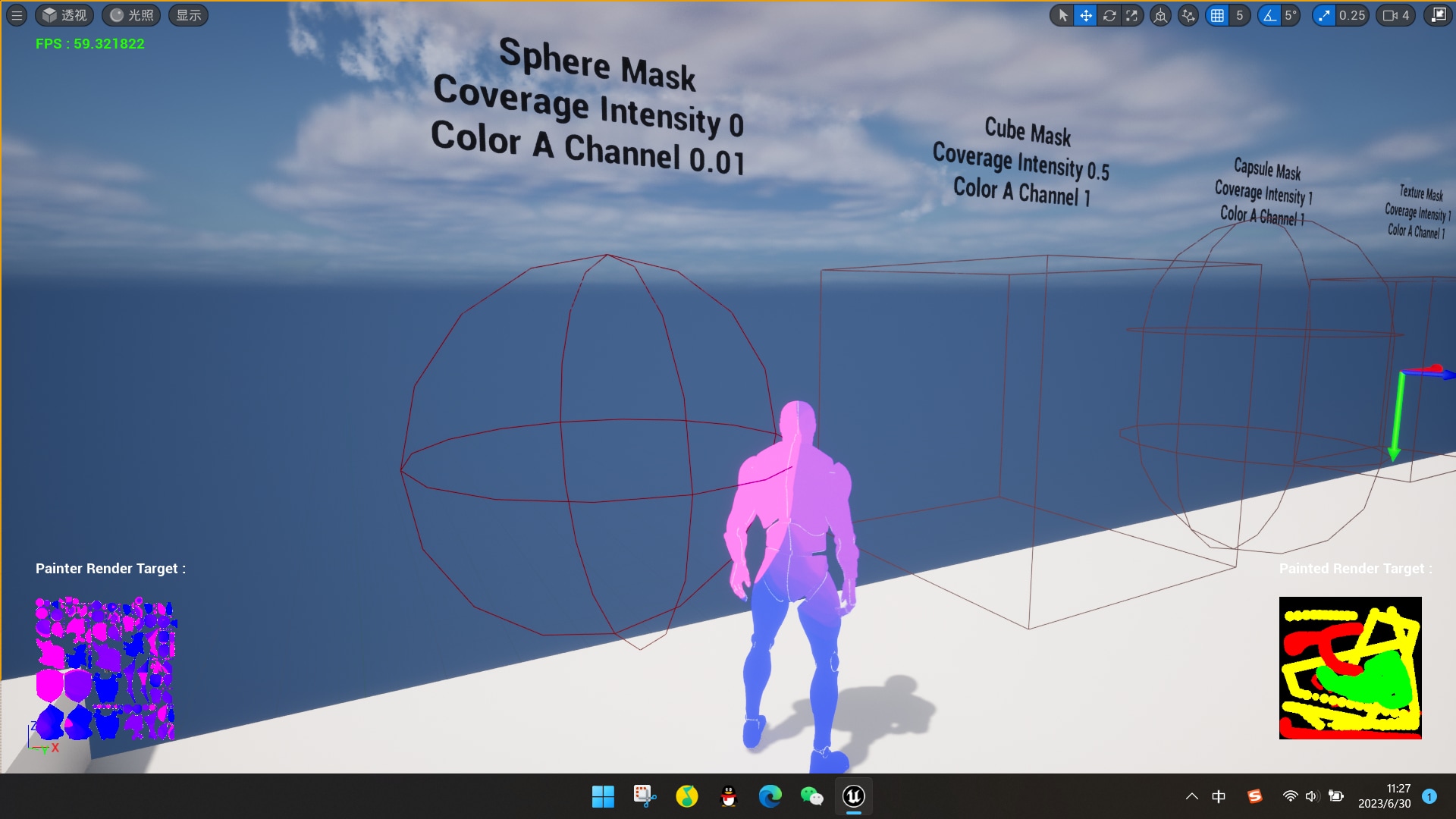The height and width of the screenshot is (819, 1456).
Task: Open the viewport options hamburger menu
Action: pos(16,15)
